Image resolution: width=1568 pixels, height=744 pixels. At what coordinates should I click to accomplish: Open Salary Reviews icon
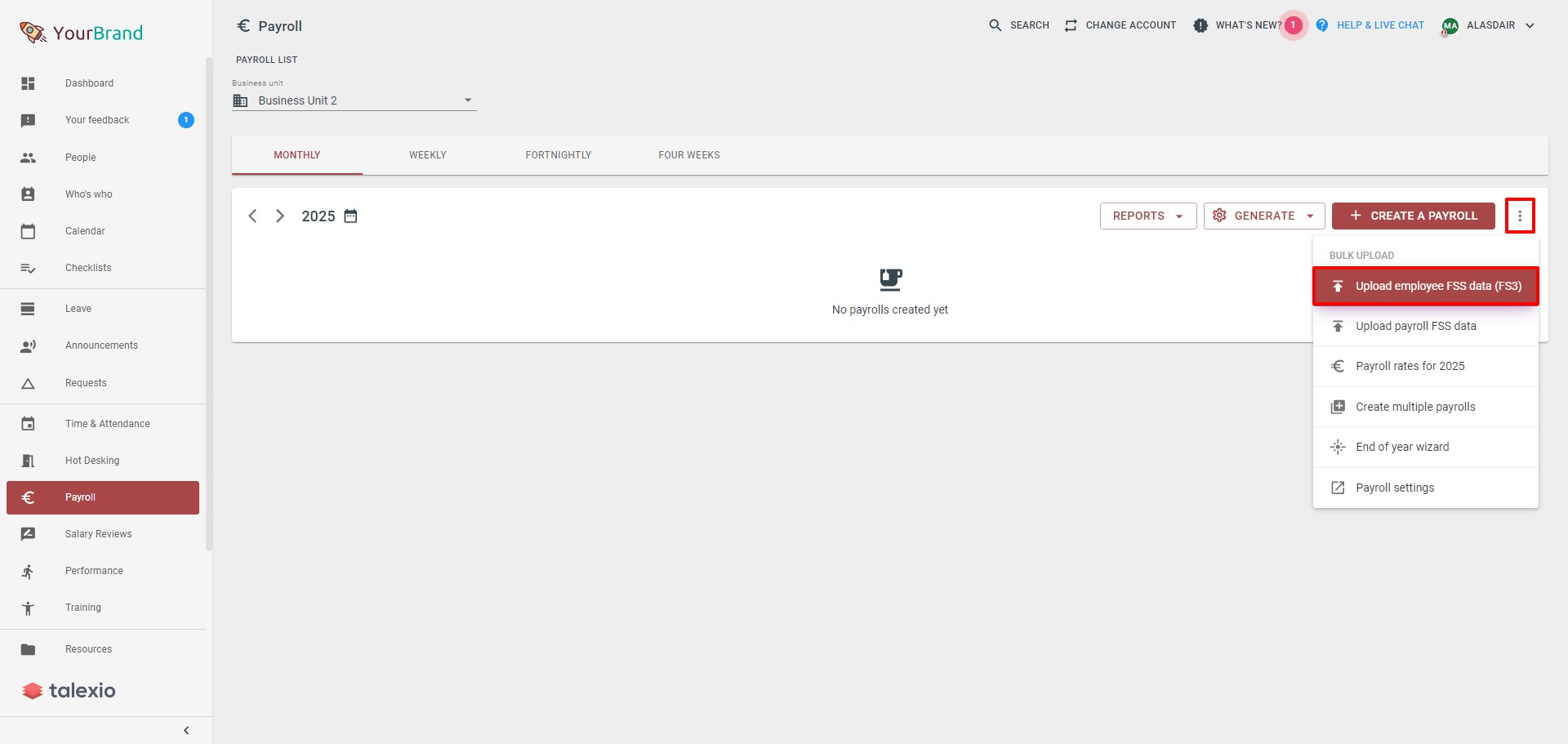click(x=28, y=534)
